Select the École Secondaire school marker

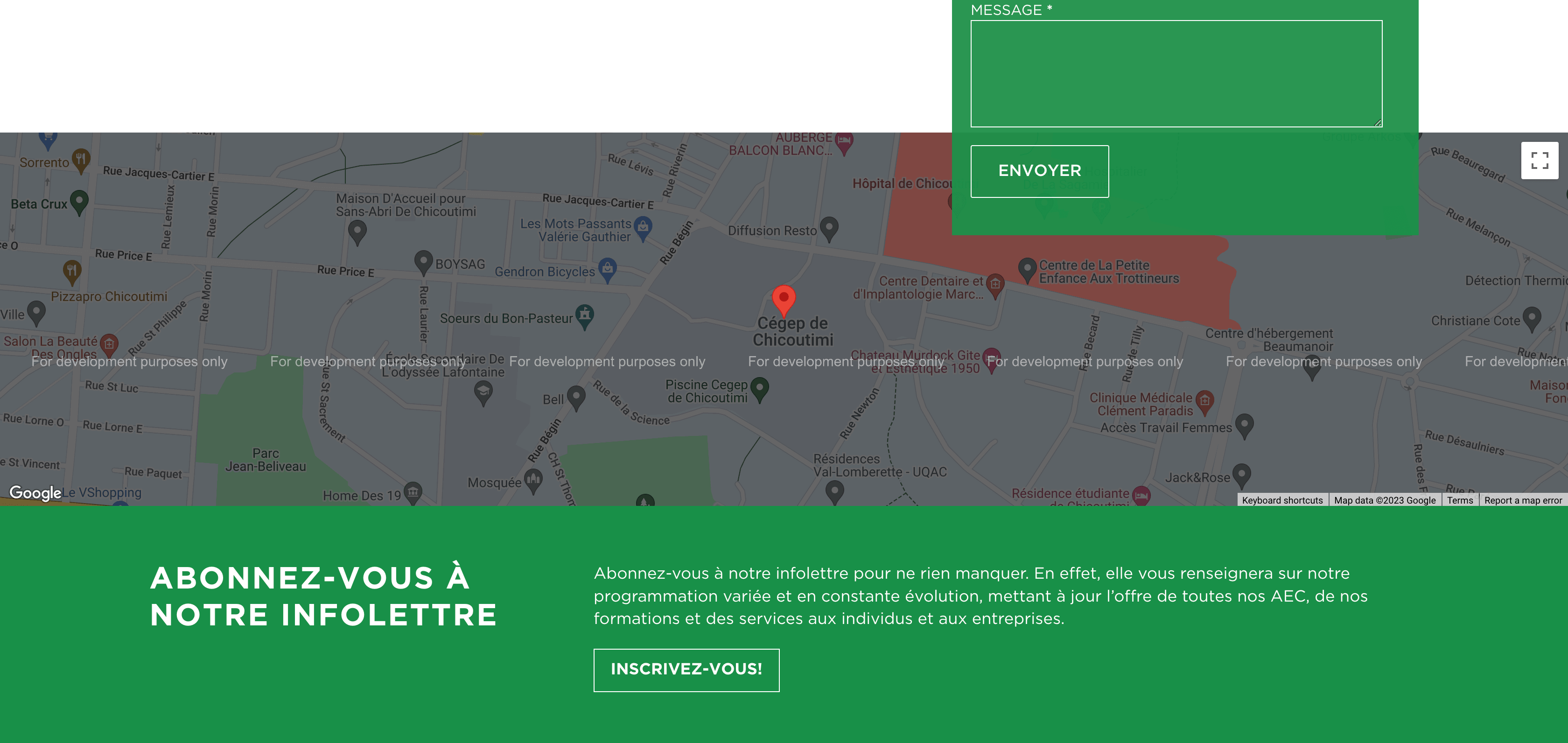click(x=483, y=393)
